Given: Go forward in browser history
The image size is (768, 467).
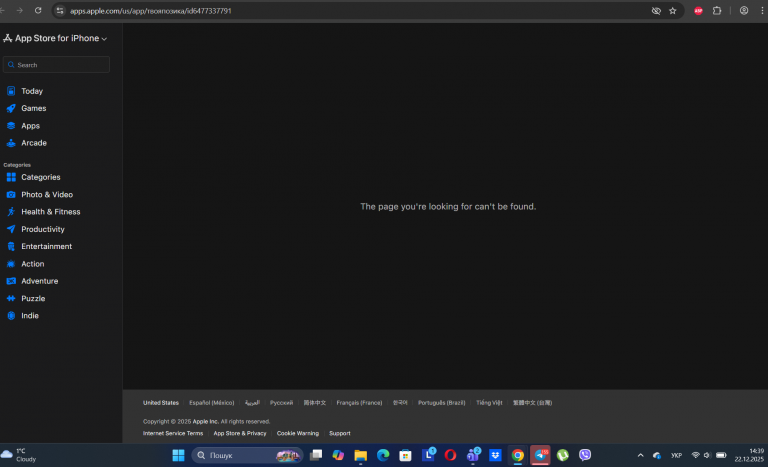Looking at the screenshot, I should (20, 10).
